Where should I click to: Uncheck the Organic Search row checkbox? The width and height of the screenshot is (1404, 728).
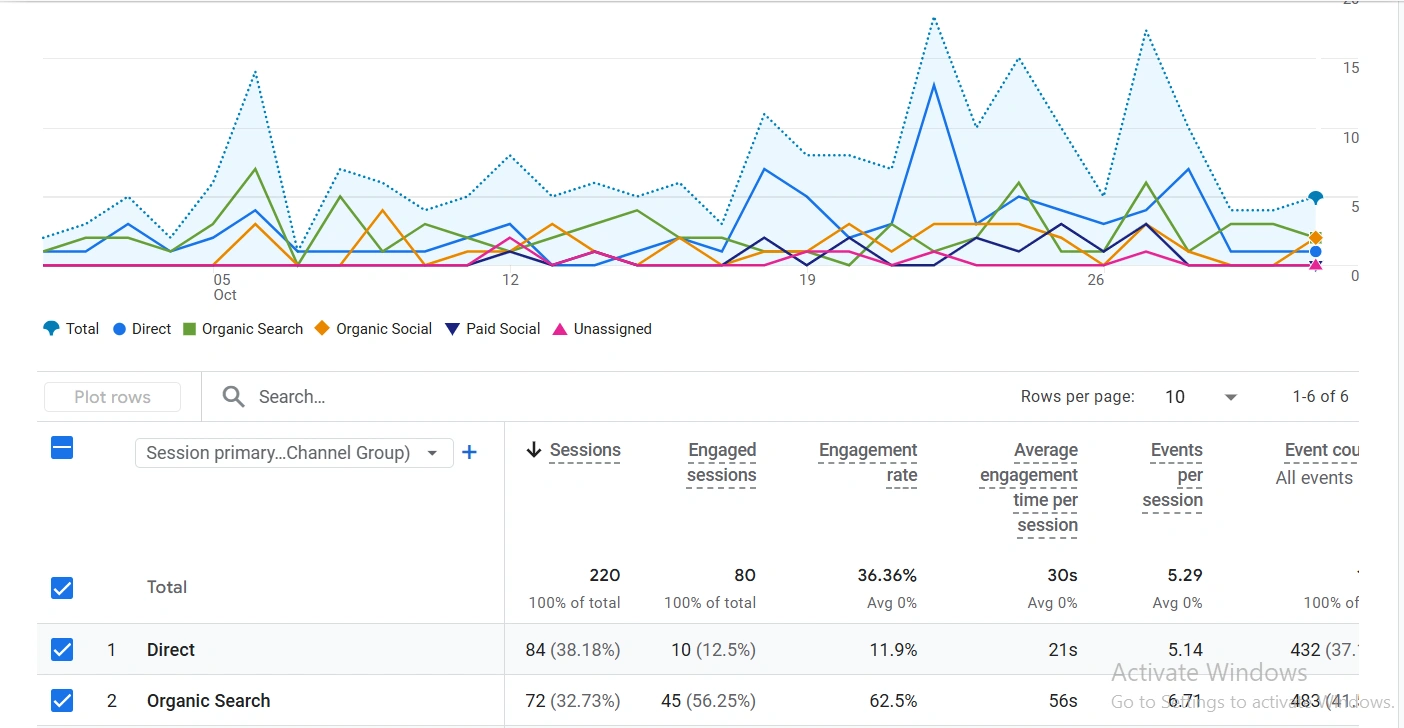62,700
